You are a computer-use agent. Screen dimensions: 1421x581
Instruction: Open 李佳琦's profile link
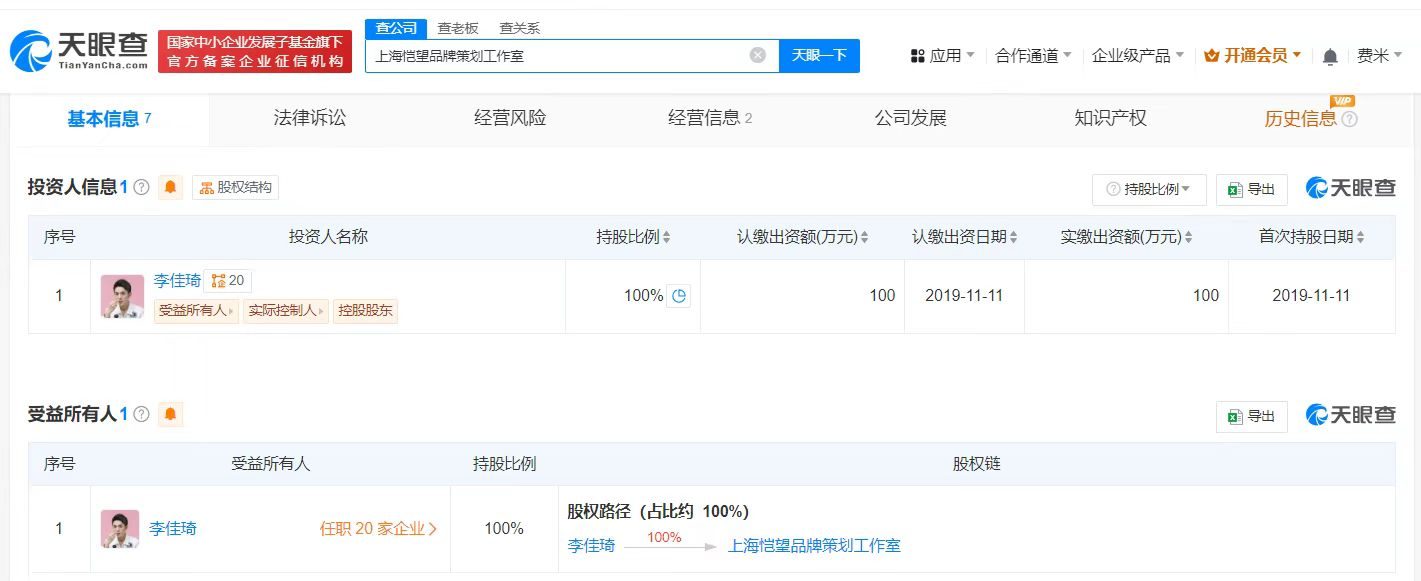tap(177, 281)
